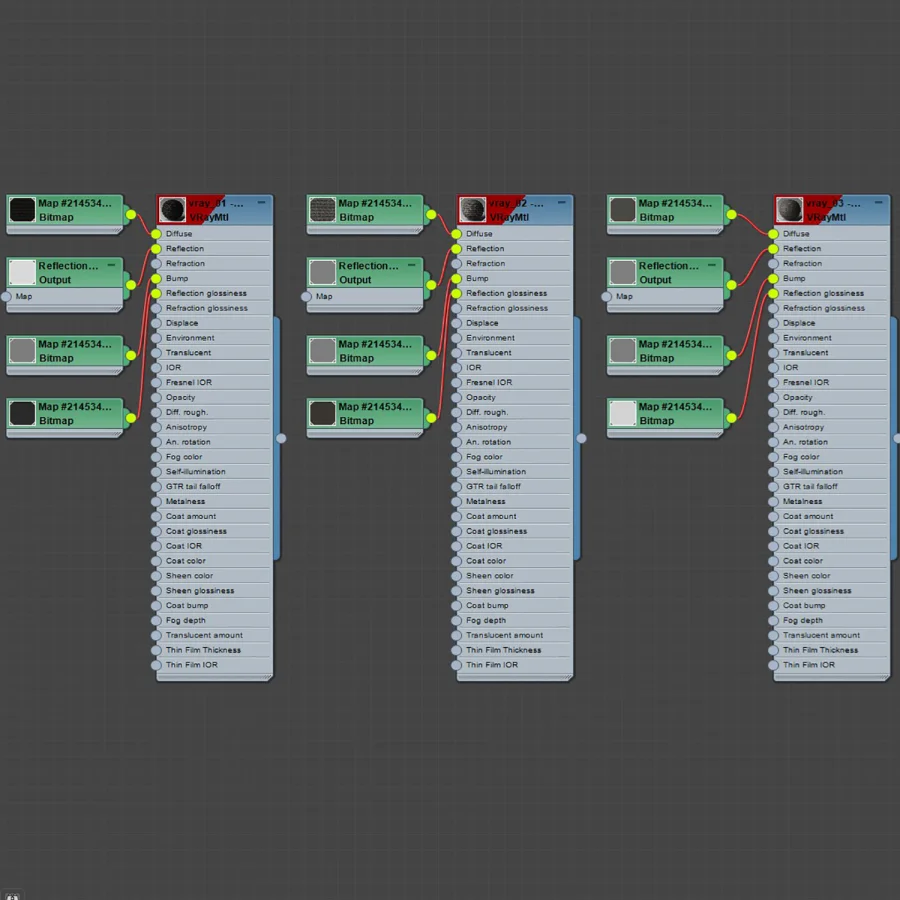Click the Reflection glossiness socket on vray_01

point(156,293)
